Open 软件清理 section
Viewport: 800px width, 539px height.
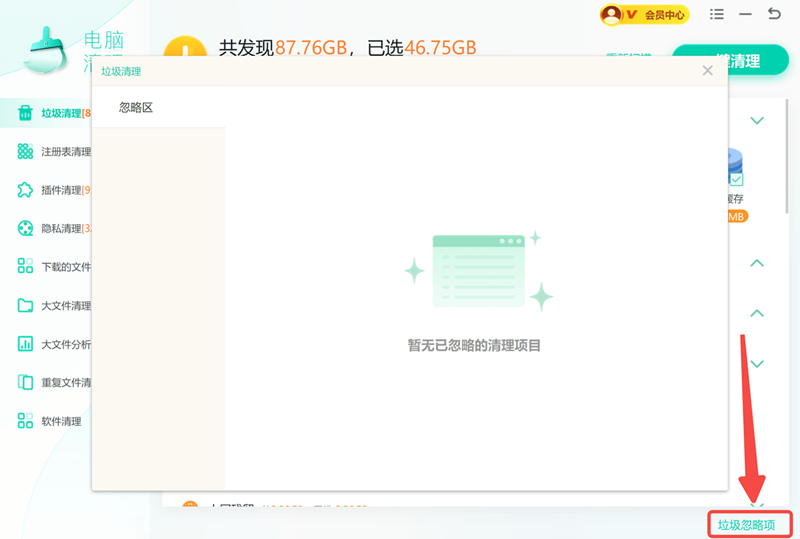[x=61, y=421]
